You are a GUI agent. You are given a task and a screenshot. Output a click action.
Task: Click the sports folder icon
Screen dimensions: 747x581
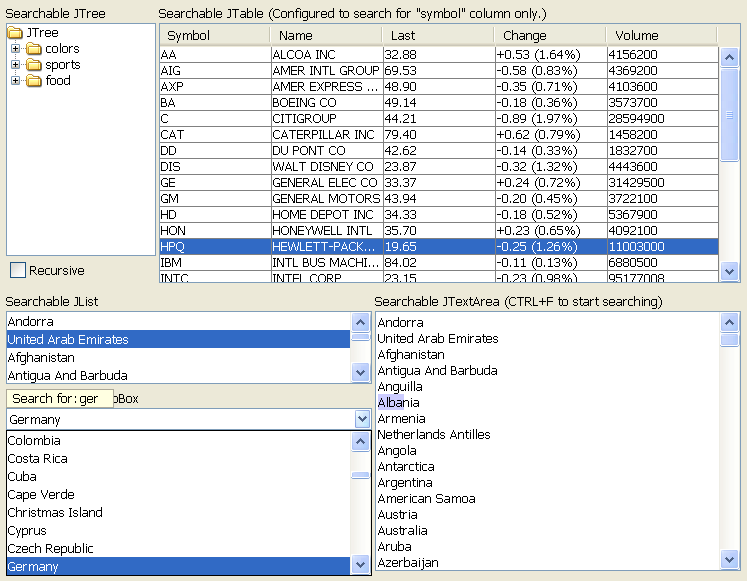[33, 65]
